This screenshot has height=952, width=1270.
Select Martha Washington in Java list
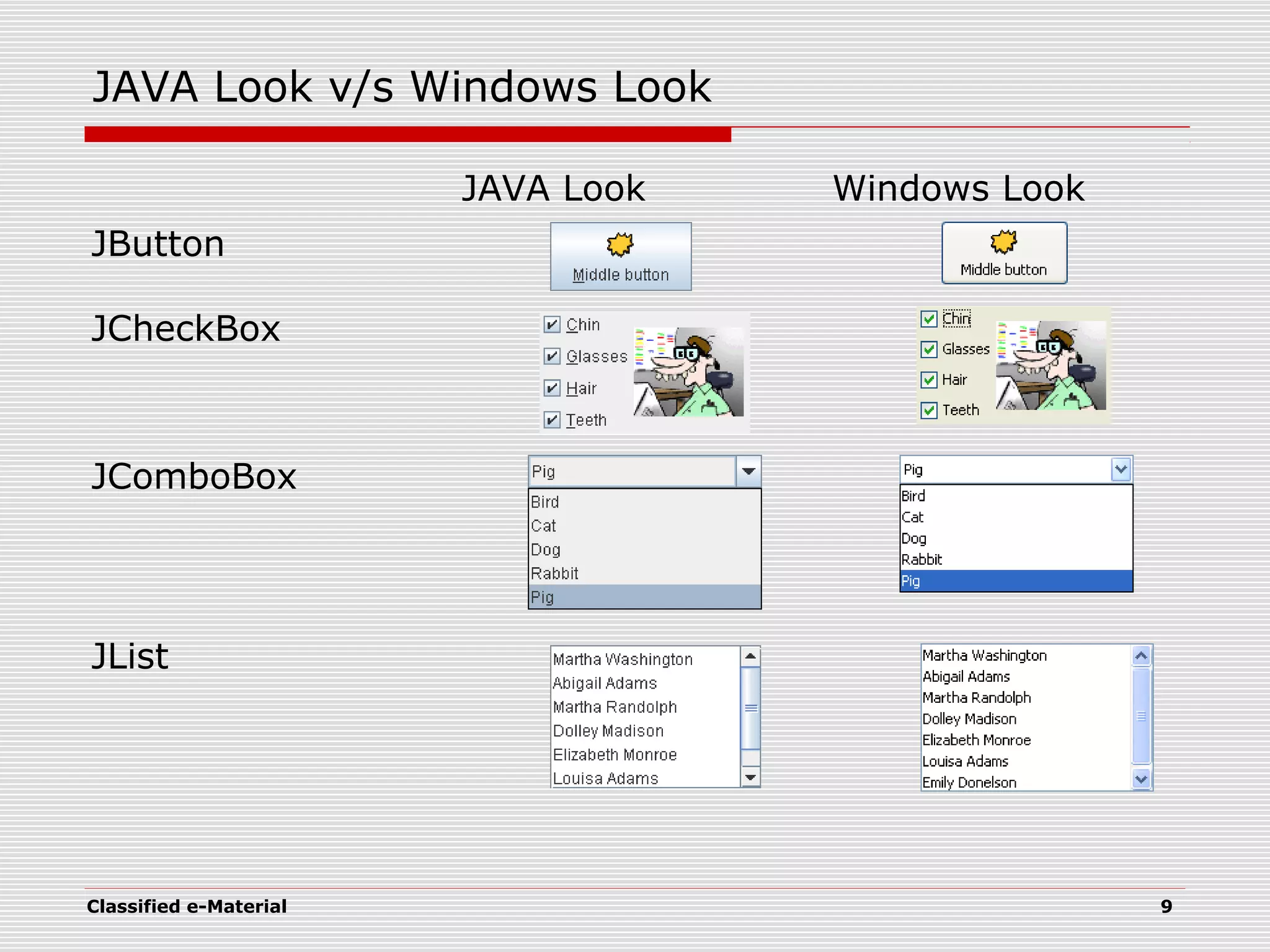click(646, 659)
